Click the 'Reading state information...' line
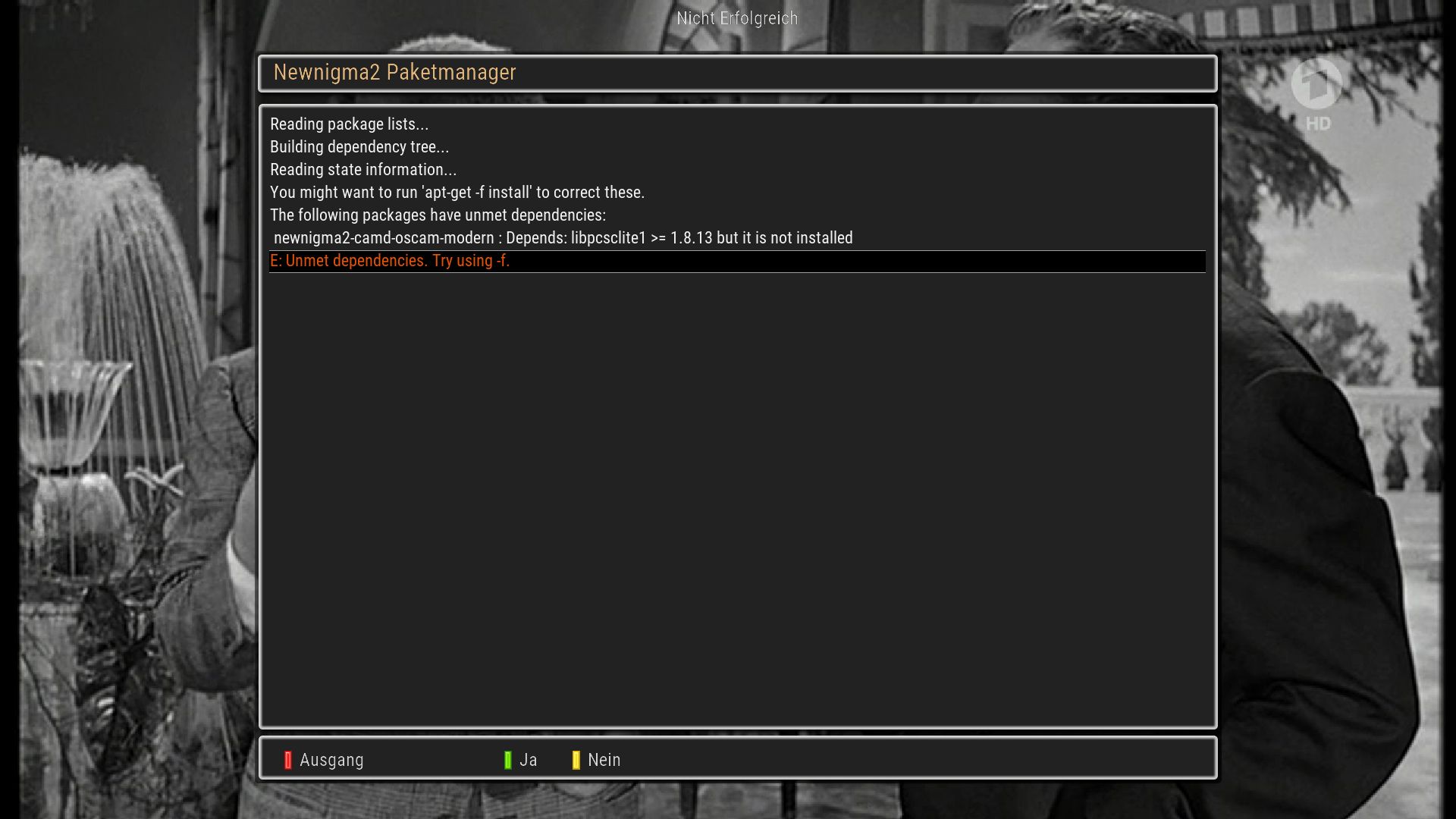The image size is (1456, 819). tap(363, 170)
